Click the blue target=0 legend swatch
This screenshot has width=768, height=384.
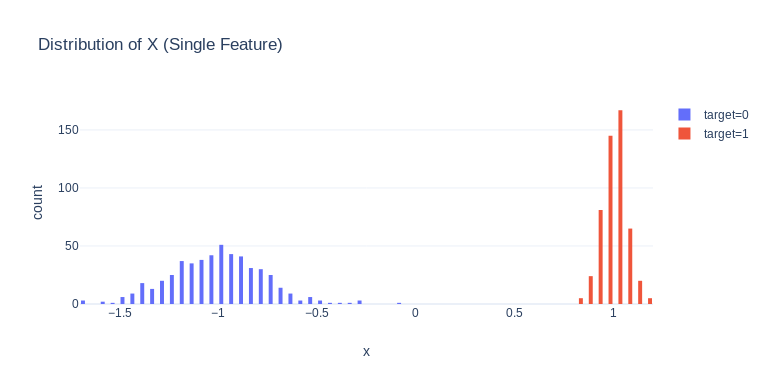684,115
